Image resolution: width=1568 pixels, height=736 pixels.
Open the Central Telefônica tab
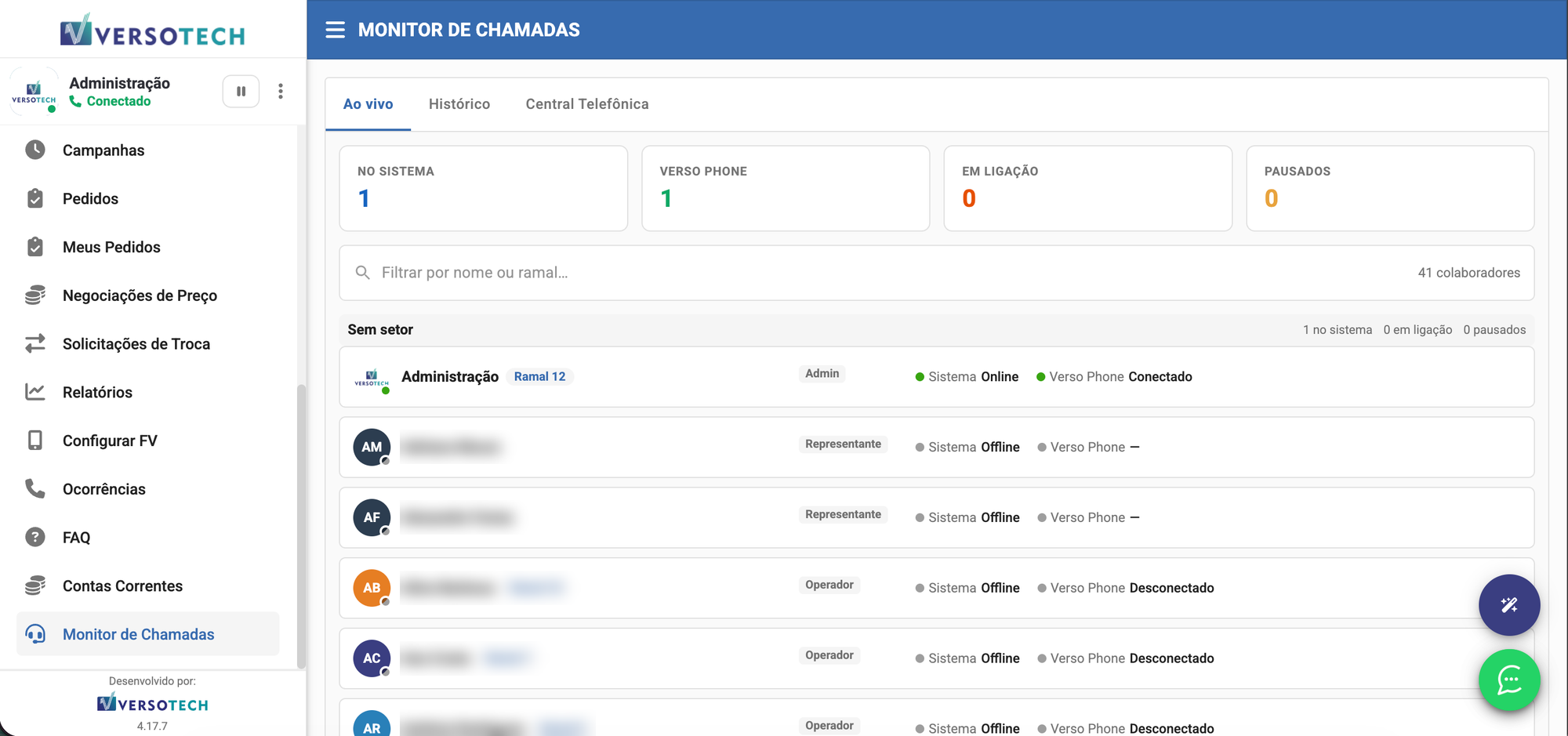(587, 104)
